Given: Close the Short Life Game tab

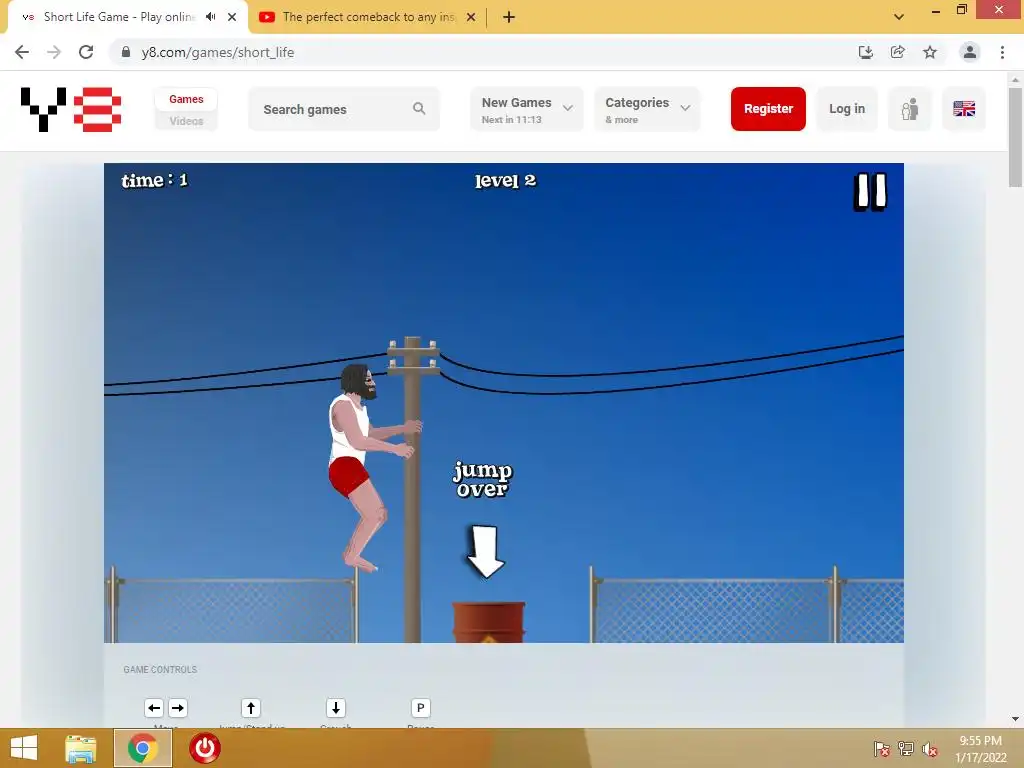Looking at the screenshot, I should pos(232,17).
